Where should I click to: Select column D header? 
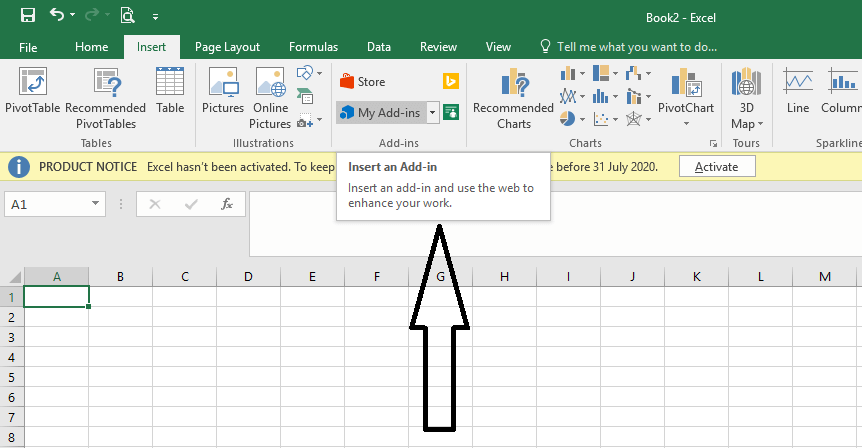pyautogui.click(x=248, y=276)
